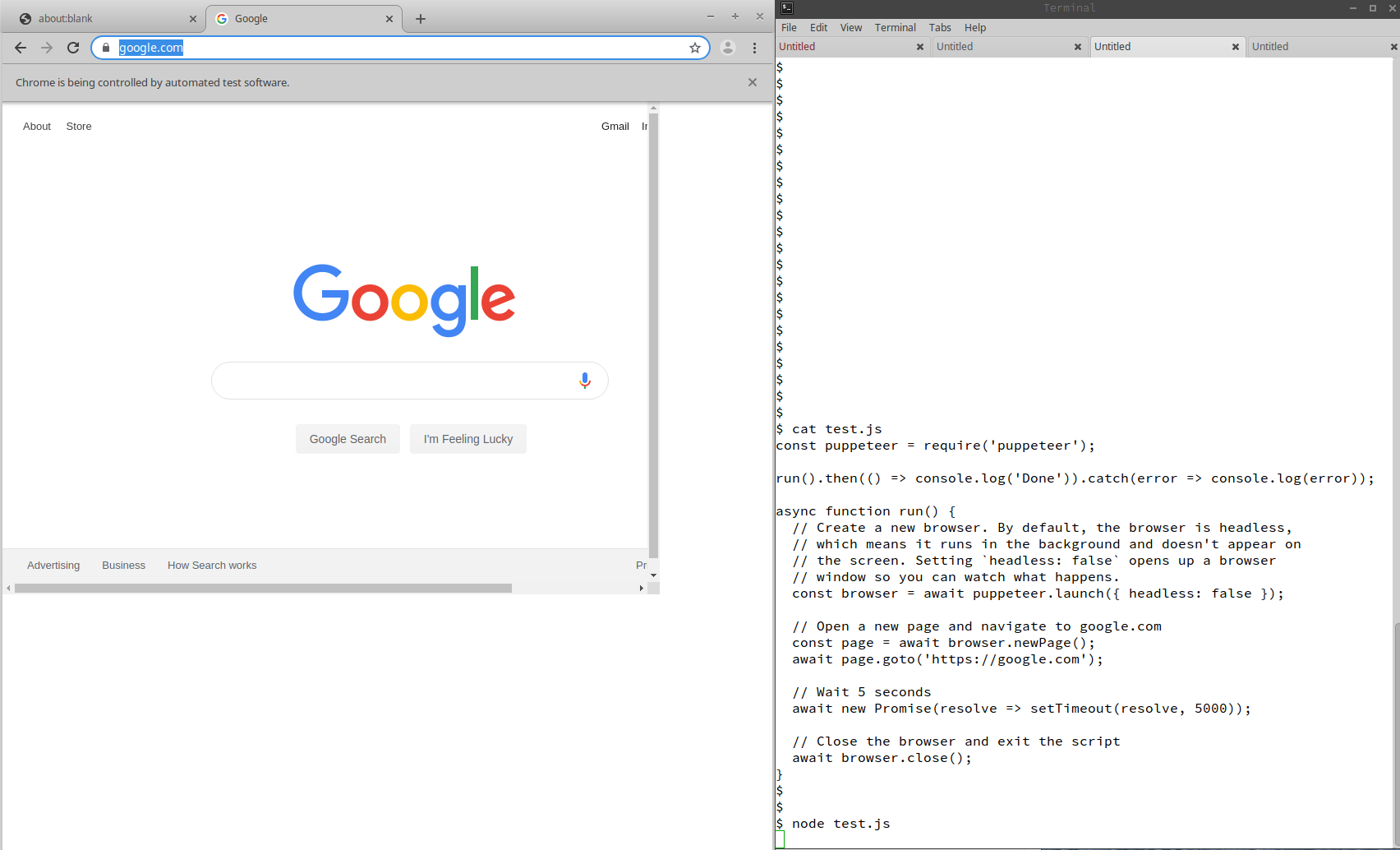1400x850 pixels.
Task: Open the Terminal Edit menu
Action: coord(818,27)
